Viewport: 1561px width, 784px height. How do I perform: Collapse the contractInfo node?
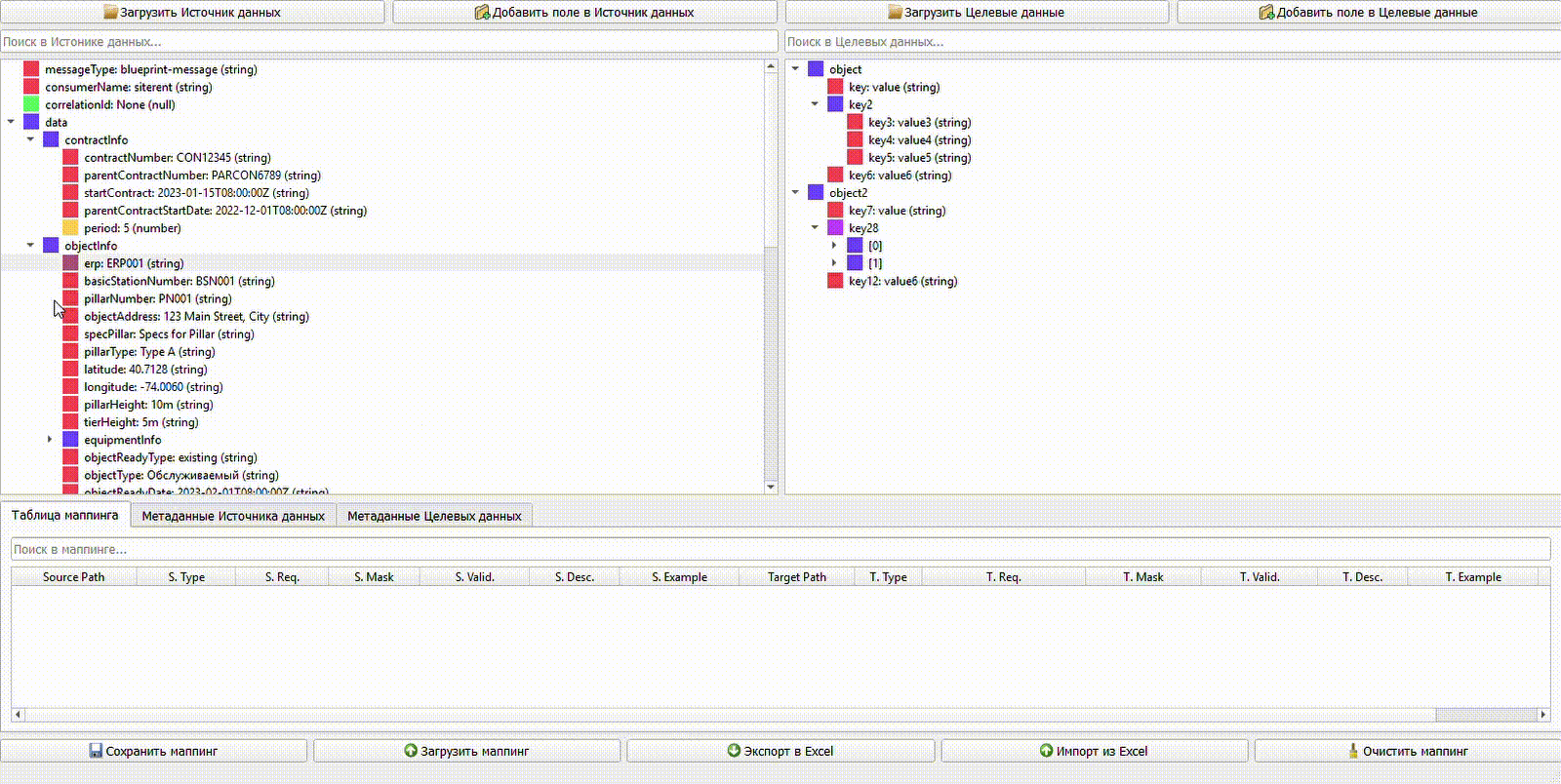click(x=30, y=139)
